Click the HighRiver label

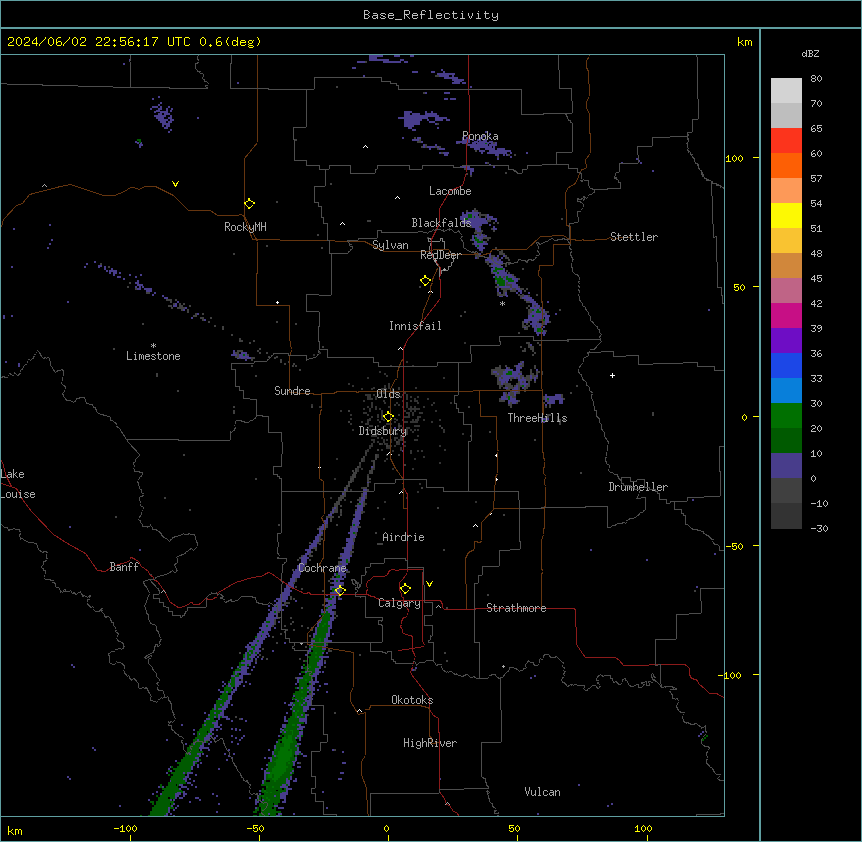coord(430,743)
